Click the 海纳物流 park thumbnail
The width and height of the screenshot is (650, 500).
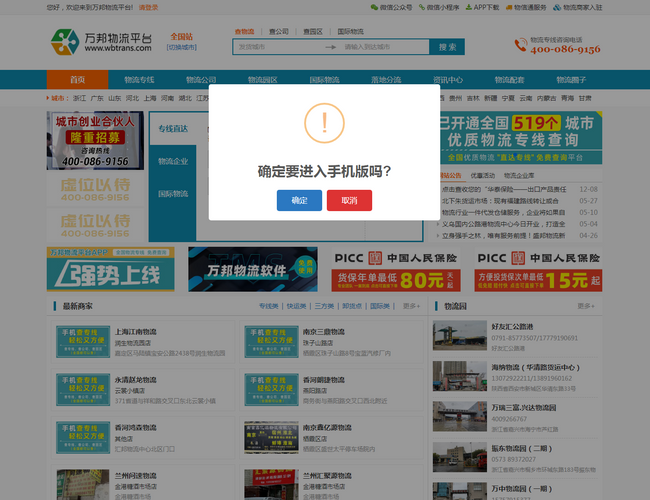460,376
